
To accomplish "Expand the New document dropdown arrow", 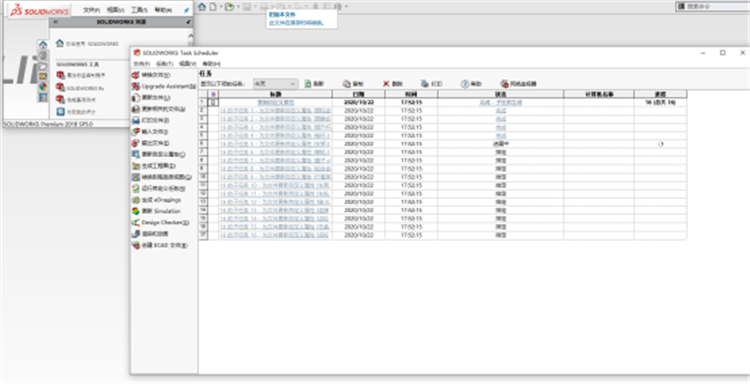I will click(x=221, y=7).
